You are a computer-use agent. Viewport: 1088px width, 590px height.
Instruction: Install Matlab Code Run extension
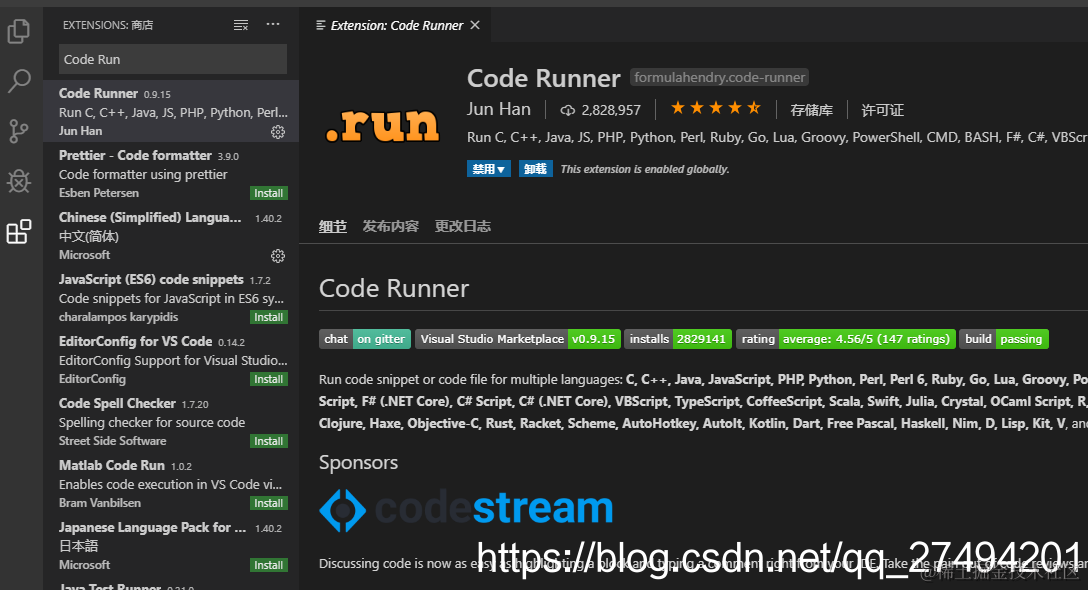tap(269, 503)
